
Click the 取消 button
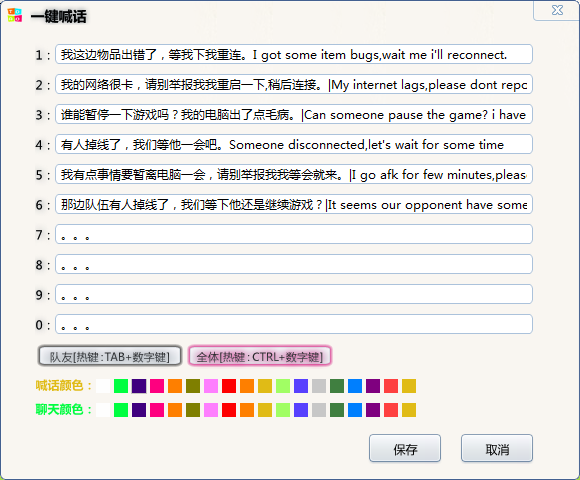[x=497, y=449]
